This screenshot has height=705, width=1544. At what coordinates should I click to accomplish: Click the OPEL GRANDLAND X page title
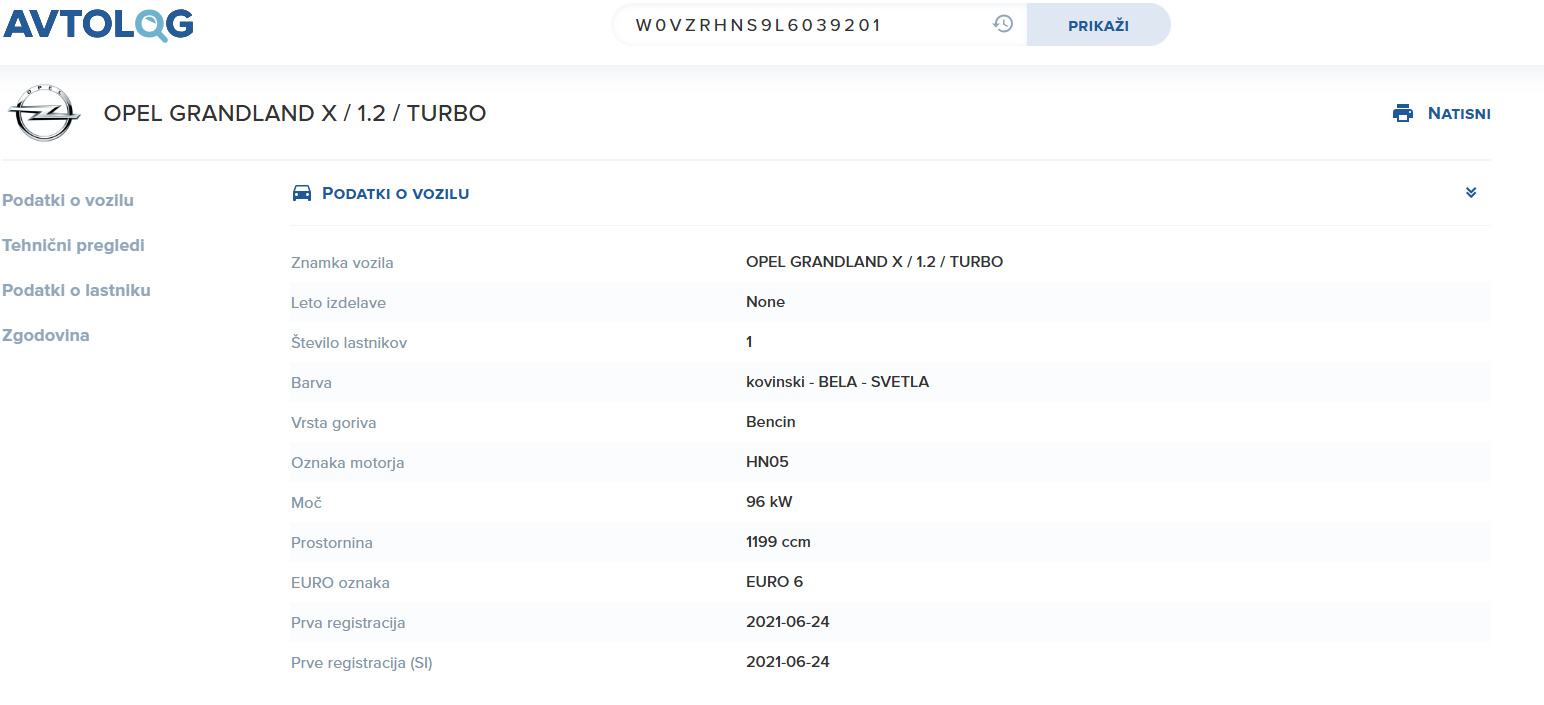click(x=295, y=113)
